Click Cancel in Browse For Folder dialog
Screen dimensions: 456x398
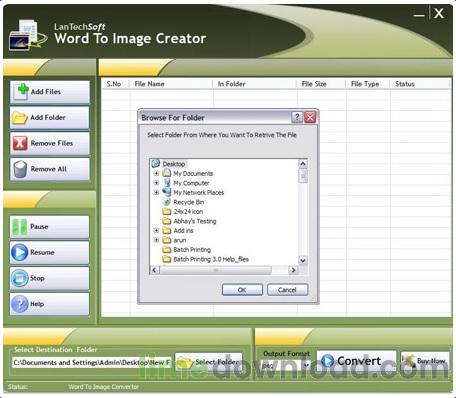click(x=287, y=290)
